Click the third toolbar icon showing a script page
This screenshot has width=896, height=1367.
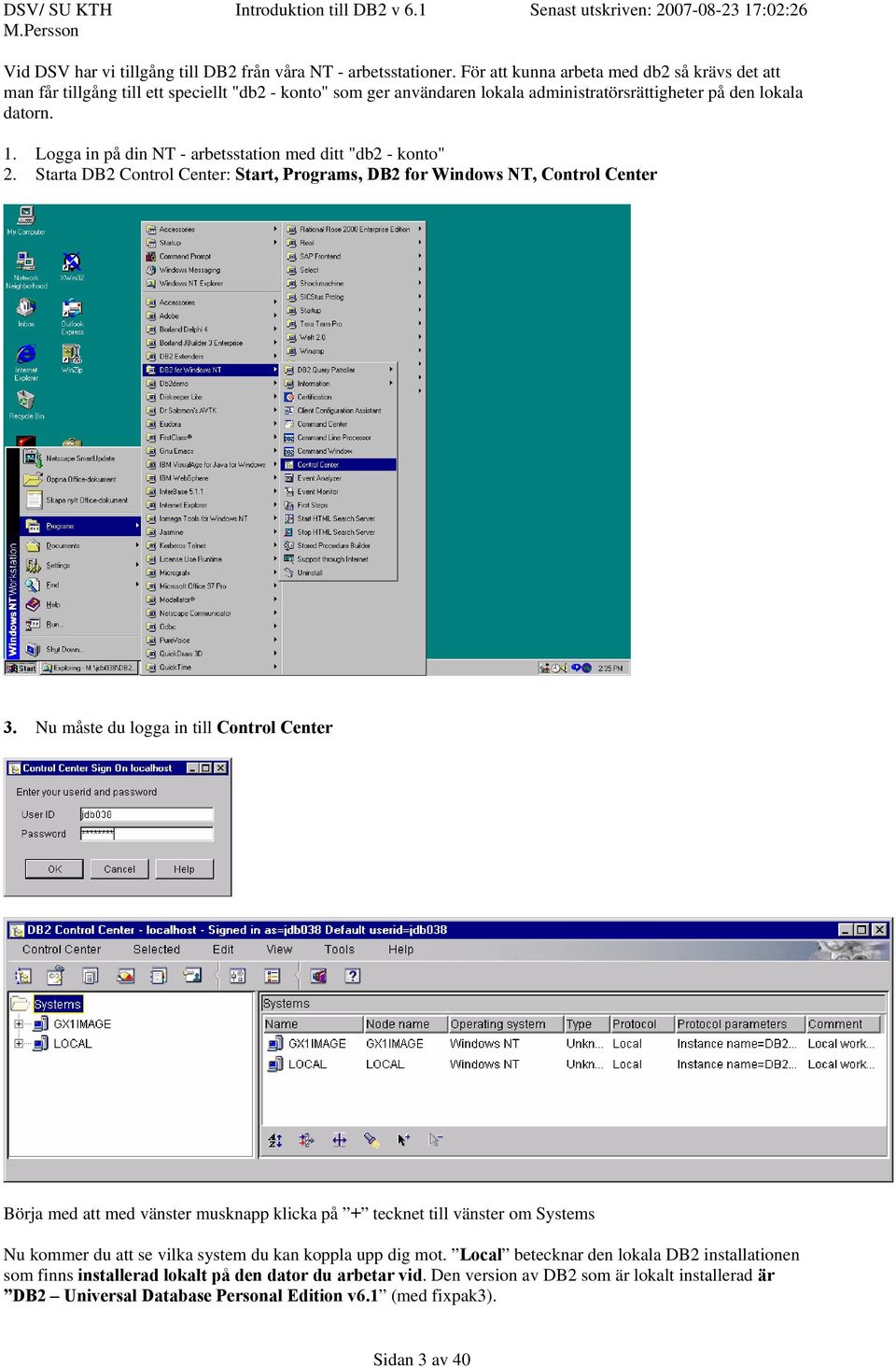point(91,976)
